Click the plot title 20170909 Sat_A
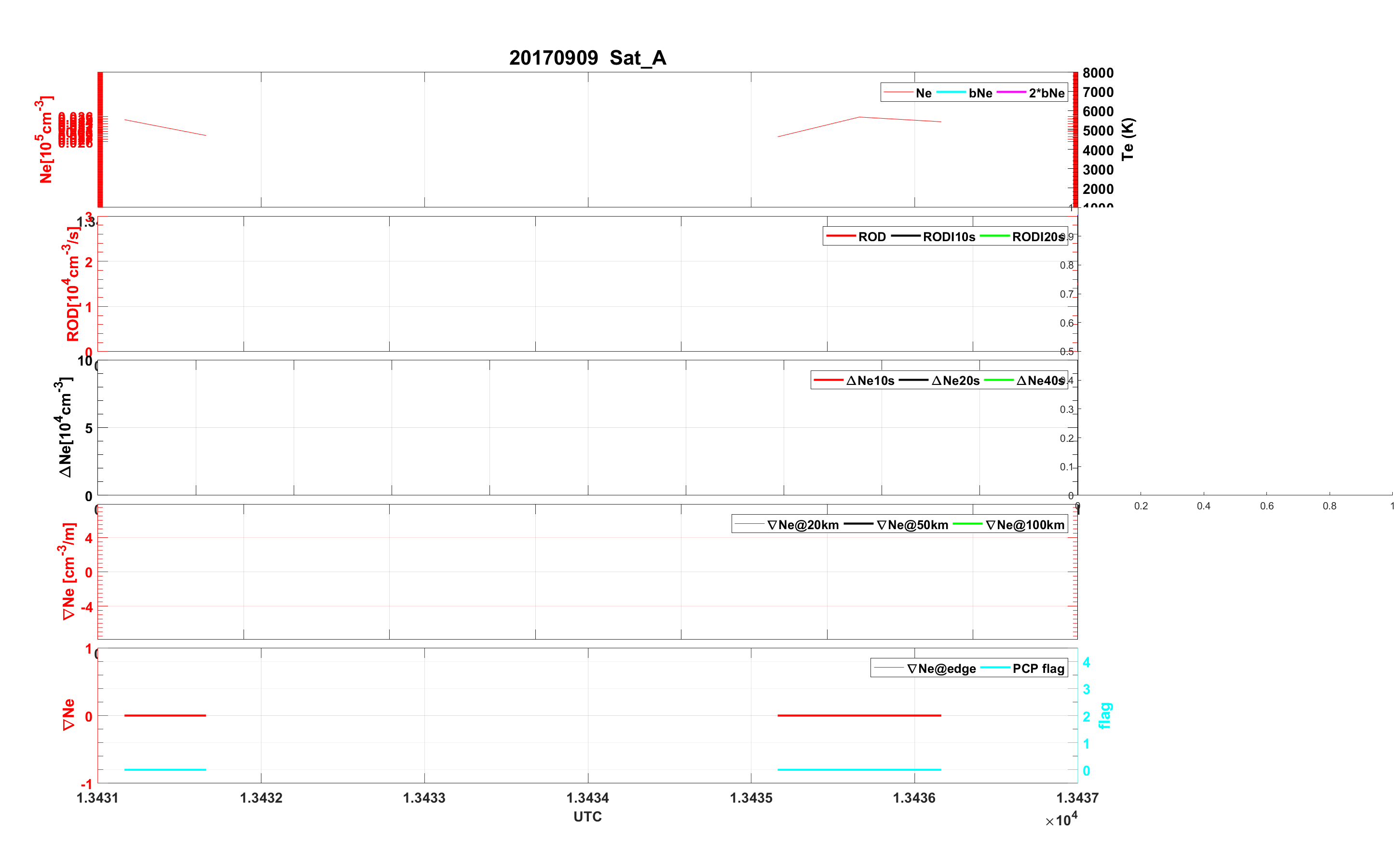This screenshot has height=847, width=1400. click(587, 57)
